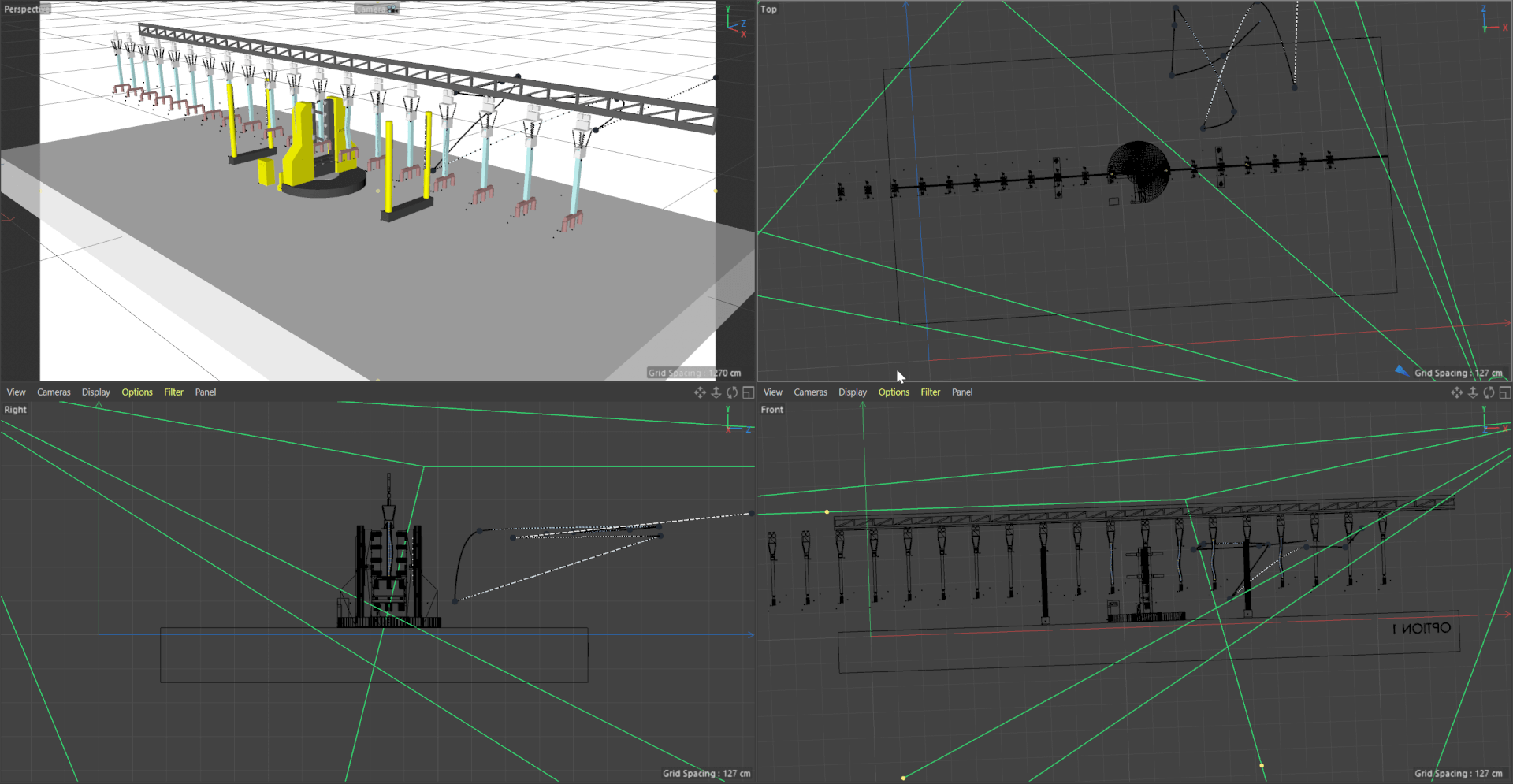Click the axis gizmo in Top viewport
Image resolution: width=1513 pixels, height=784 pixels.
pyautogui.click(x=1493, y=20)
